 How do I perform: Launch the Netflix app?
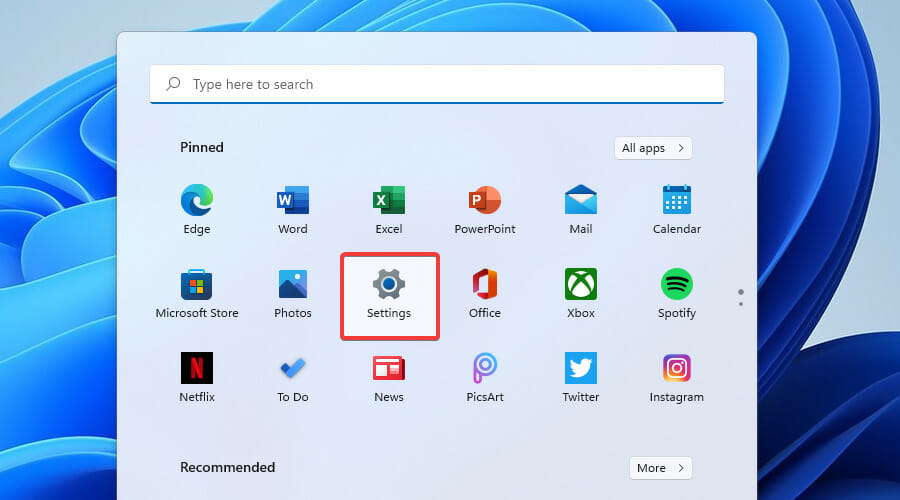[197, 368]
